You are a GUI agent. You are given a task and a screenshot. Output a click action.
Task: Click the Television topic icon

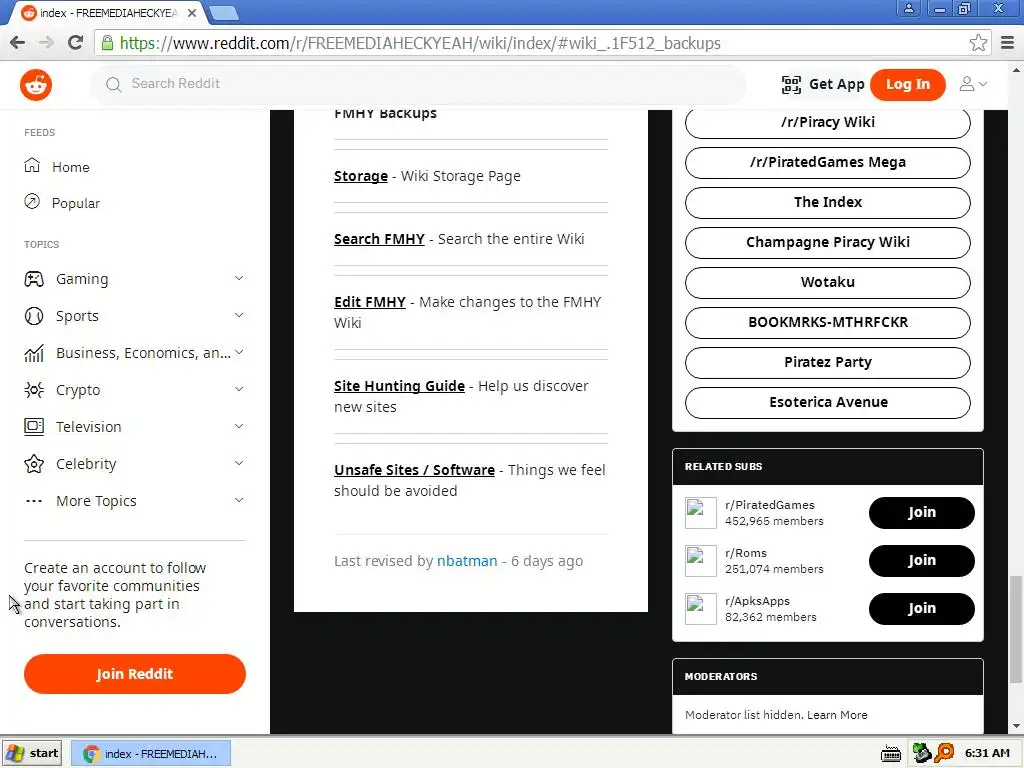pos(34,426)
